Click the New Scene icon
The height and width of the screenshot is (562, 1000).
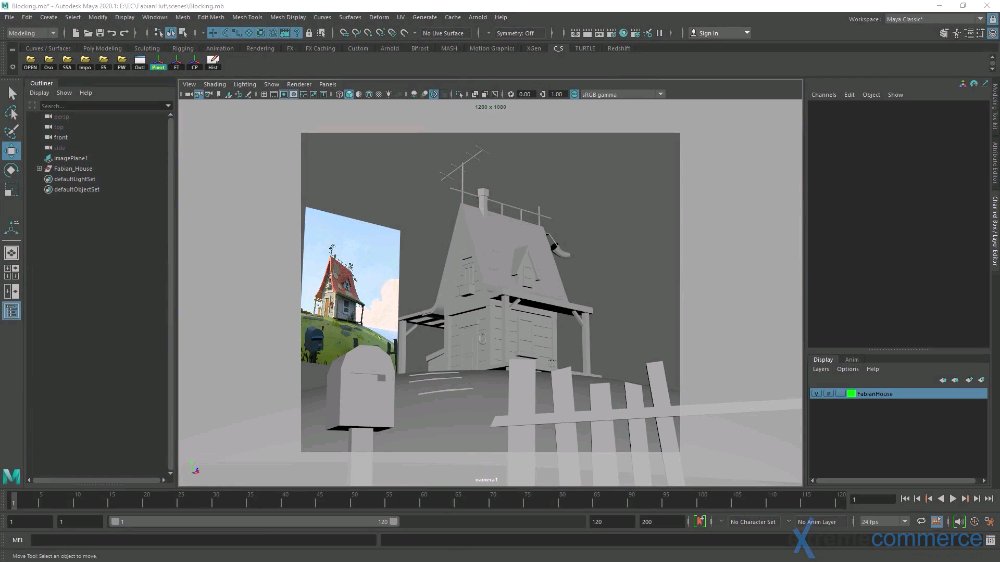pyautogui.click(x=76, y=33)
